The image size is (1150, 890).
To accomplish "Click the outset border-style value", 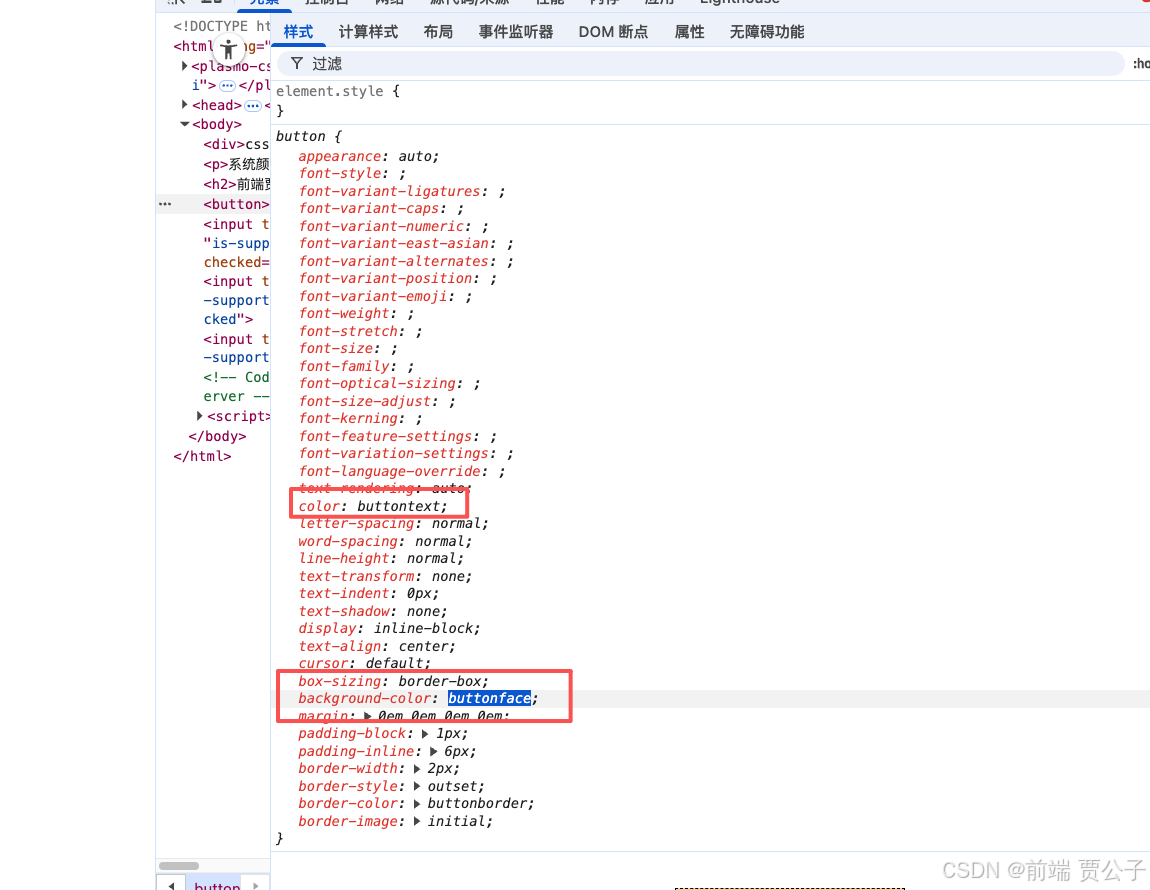I will pos(452,786).
